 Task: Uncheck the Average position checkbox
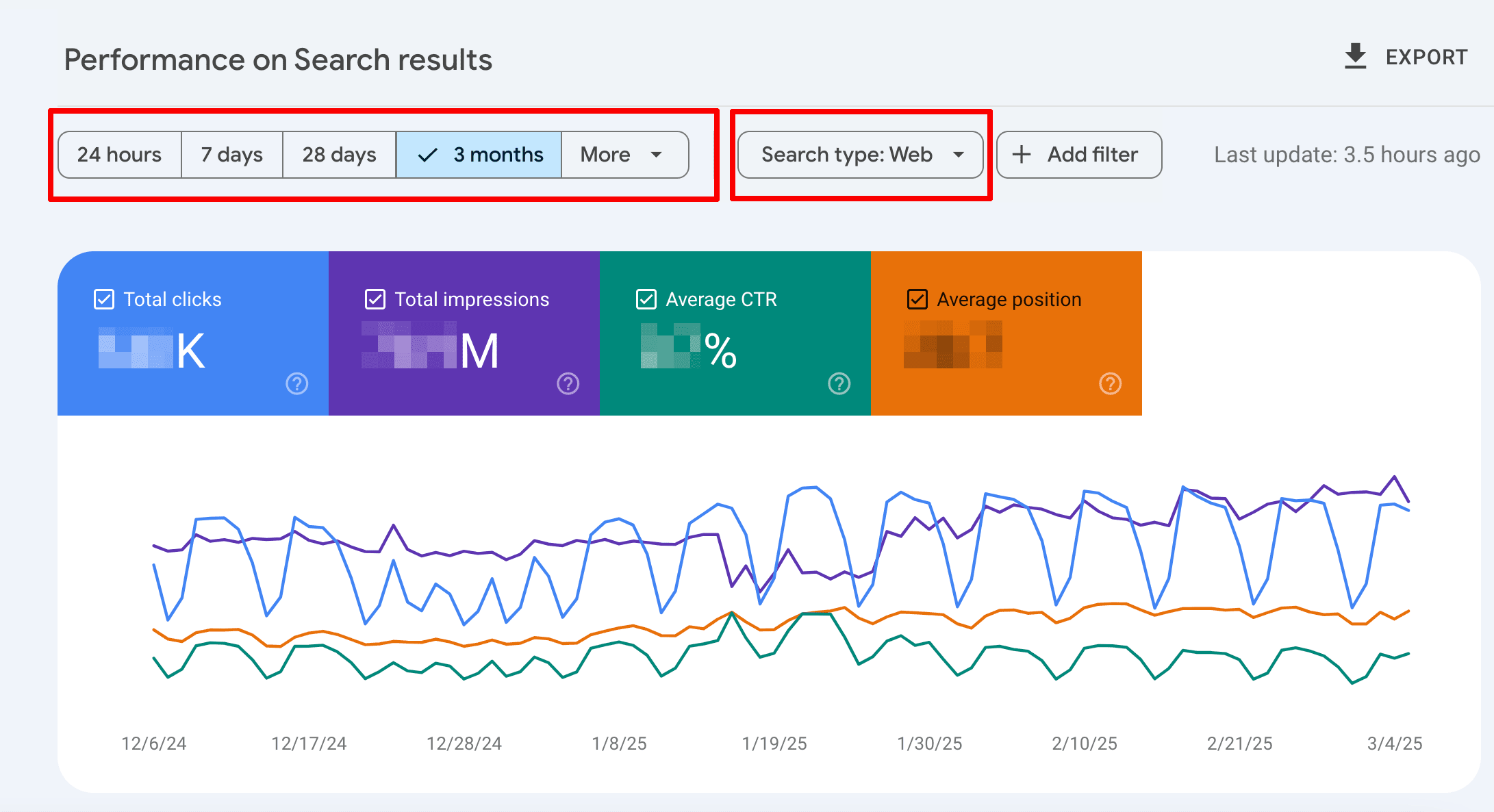(x=917, y=299)
